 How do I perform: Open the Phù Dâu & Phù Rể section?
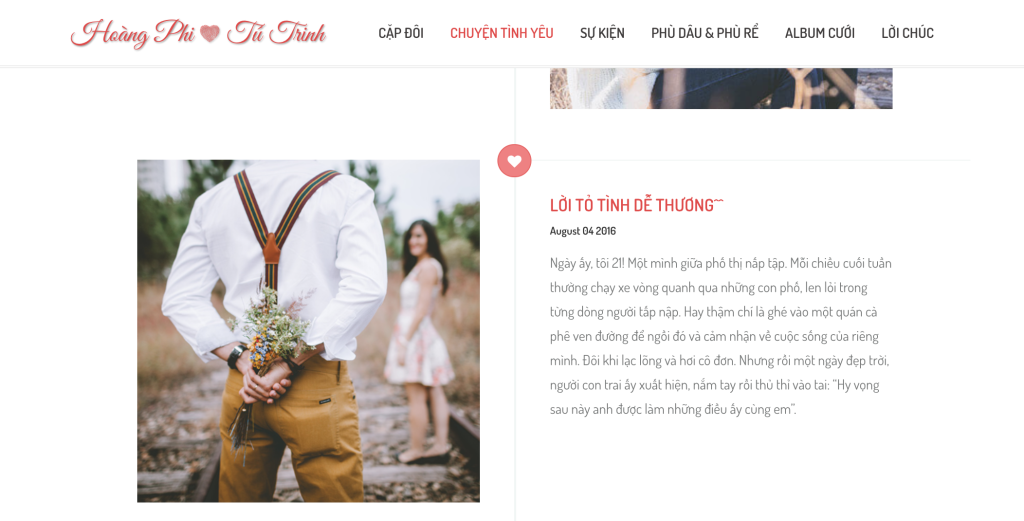705,33
